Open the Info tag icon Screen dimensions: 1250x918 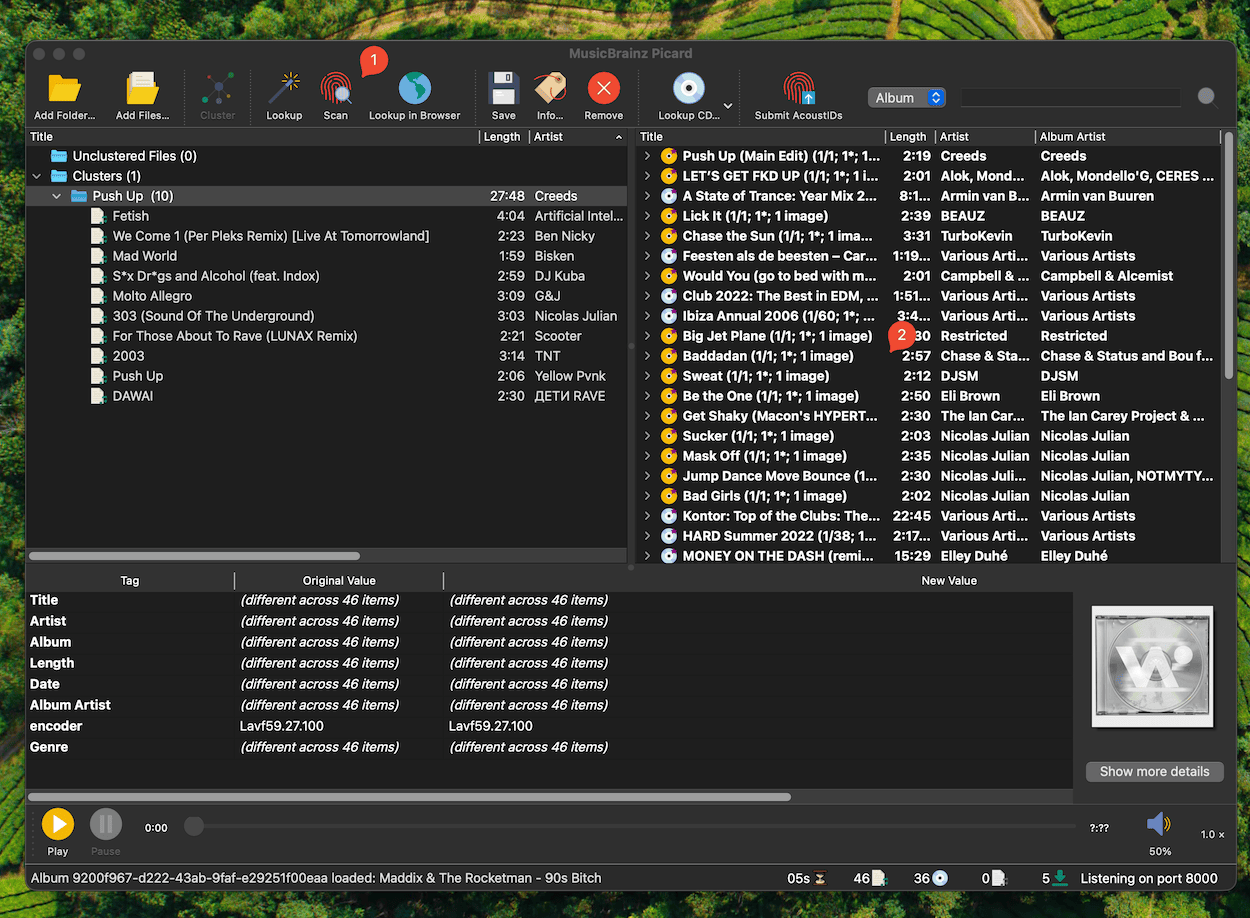[x=550, y=91]
